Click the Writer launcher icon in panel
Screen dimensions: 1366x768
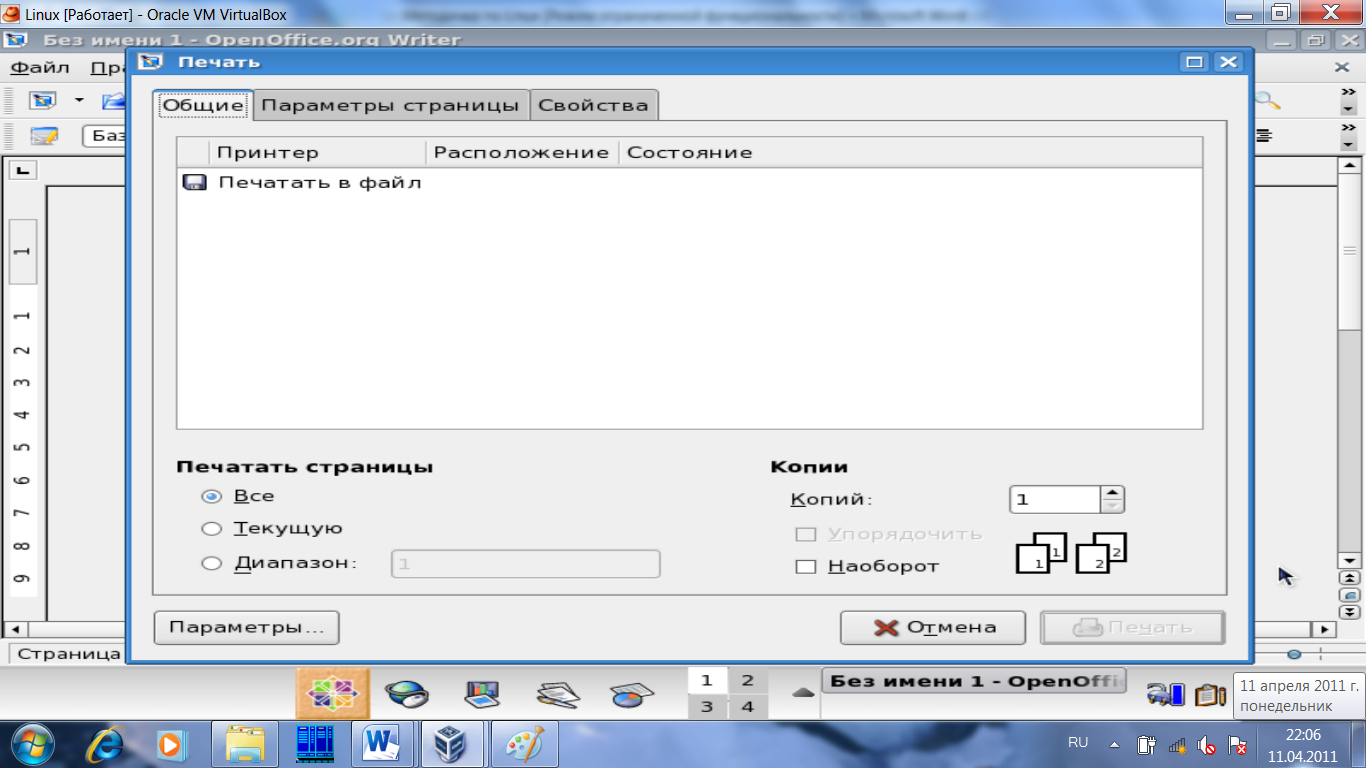[x=558, y=694]
